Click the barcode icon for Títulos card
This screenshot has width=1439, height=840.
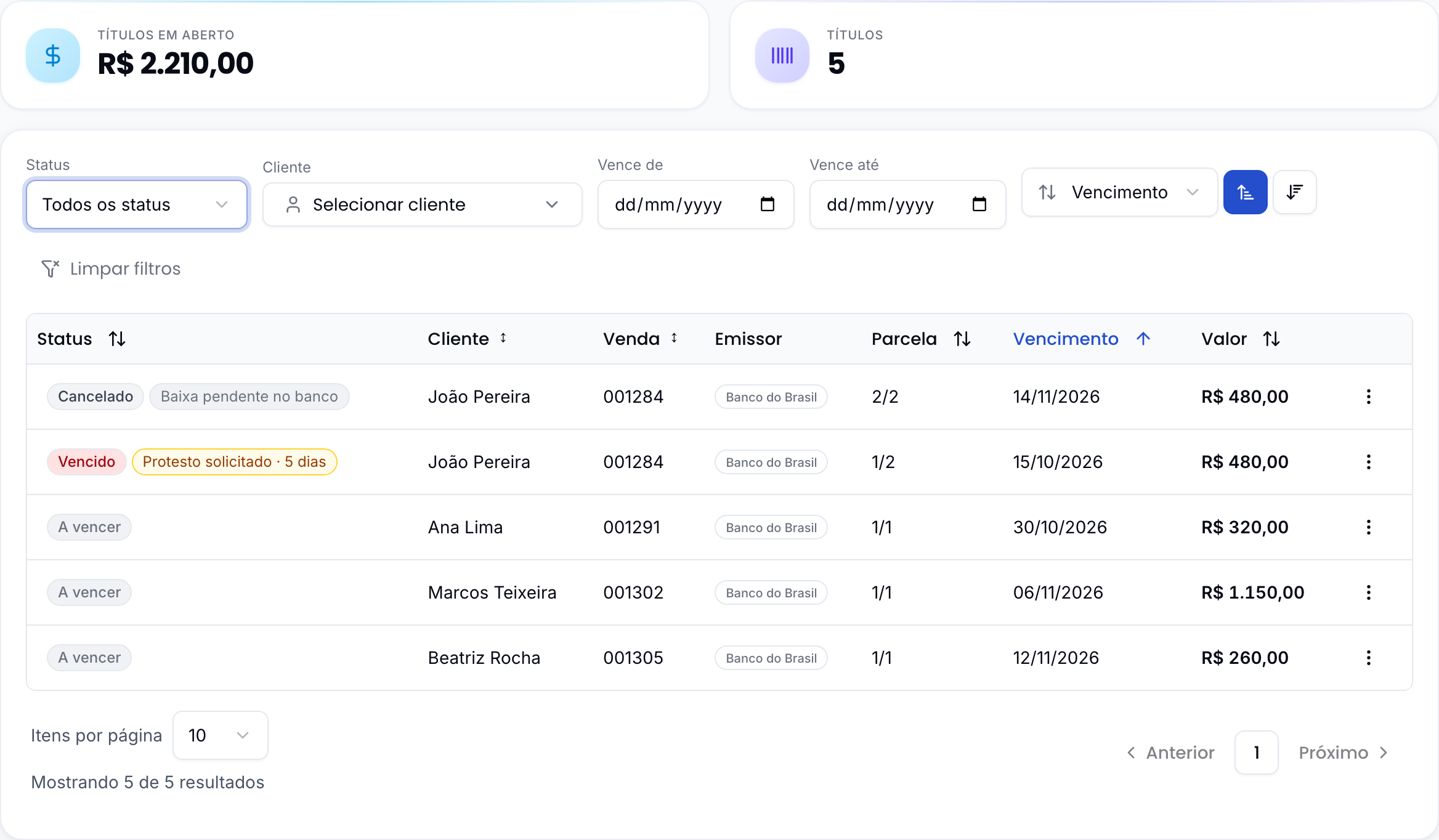pyautogui.click(x=782, y=55)
